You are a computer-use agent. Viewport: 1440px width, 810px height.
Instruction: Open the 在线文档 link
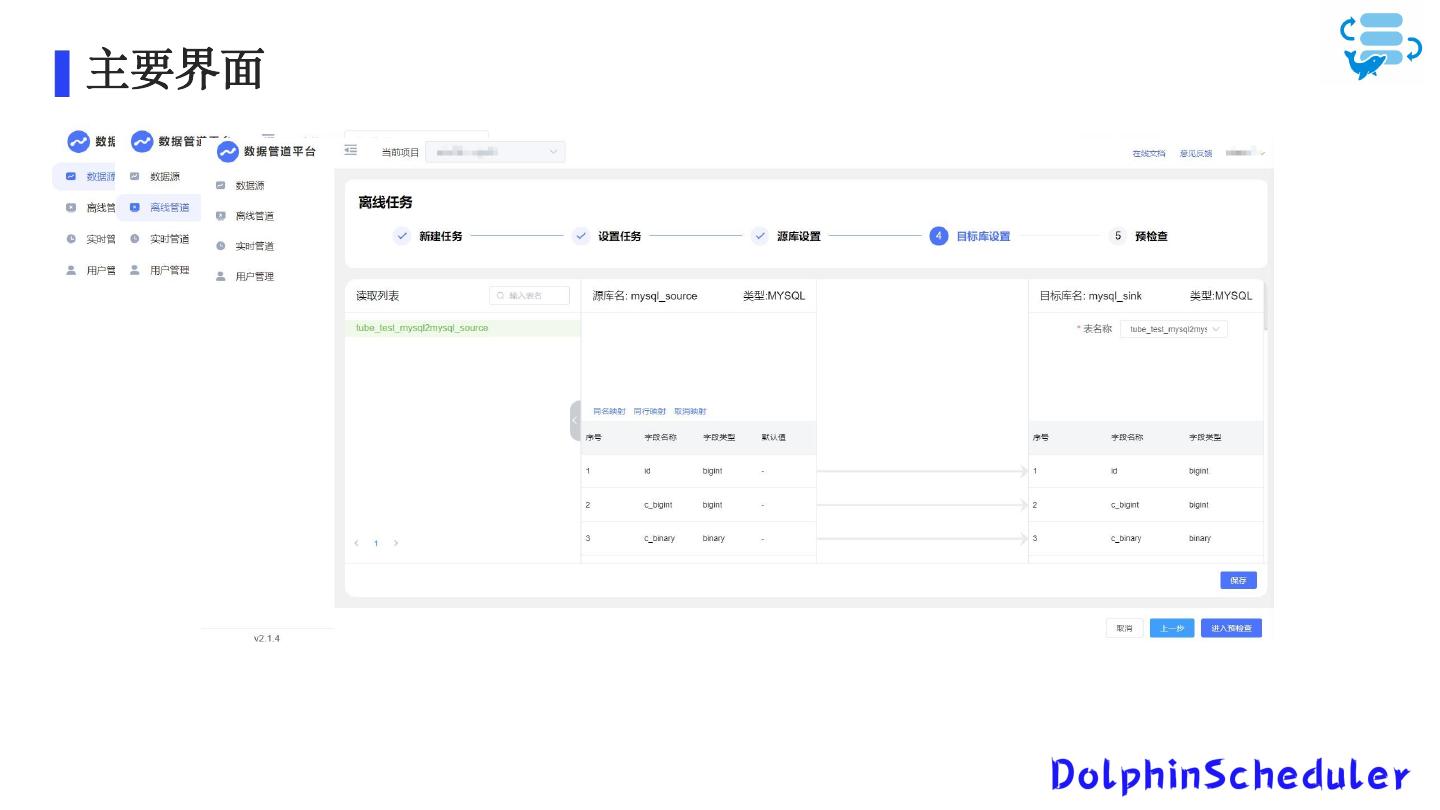click(x=1149, y=153)
